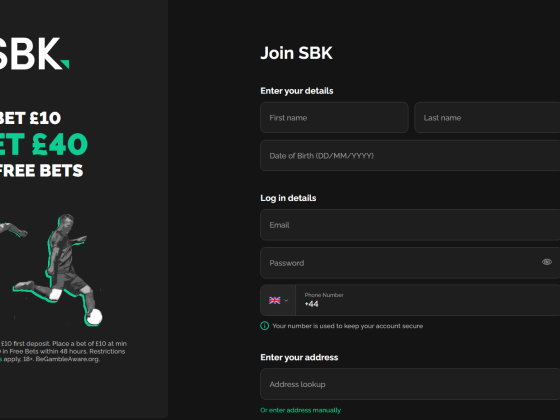The image size is (560, 420).
Task: Click the Date of Birth field
Action: (x=410, y=155)
